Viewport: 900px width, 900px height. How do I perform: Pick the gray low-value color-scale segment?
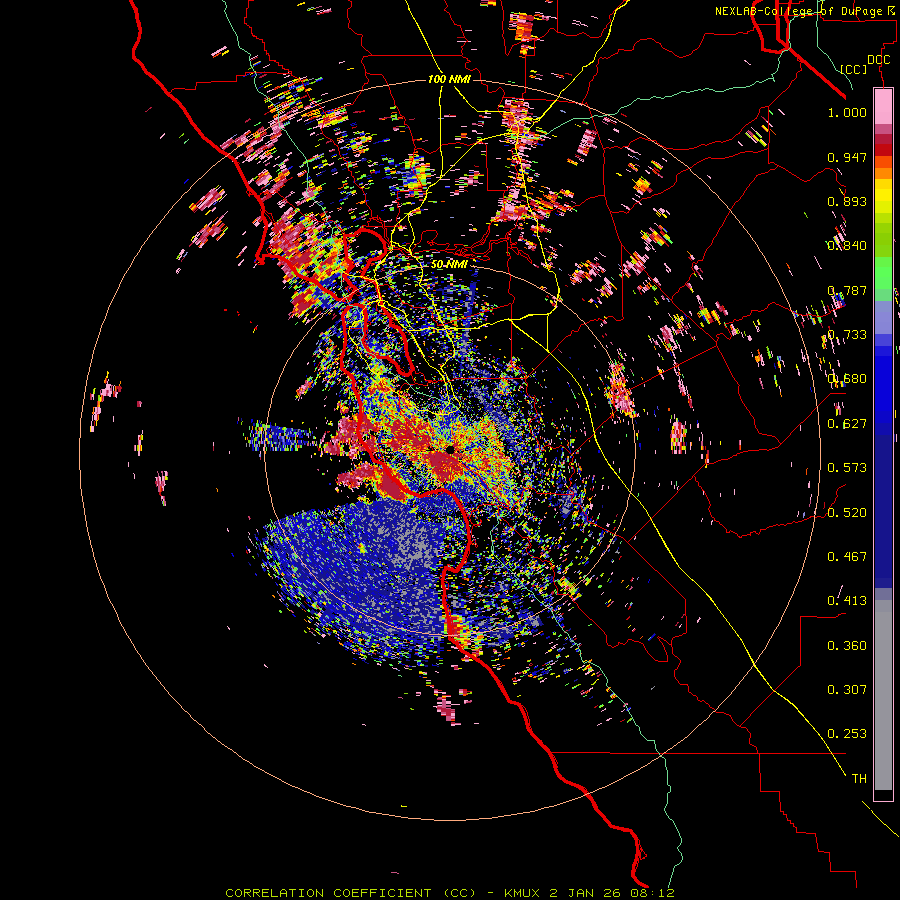point(883,695)
